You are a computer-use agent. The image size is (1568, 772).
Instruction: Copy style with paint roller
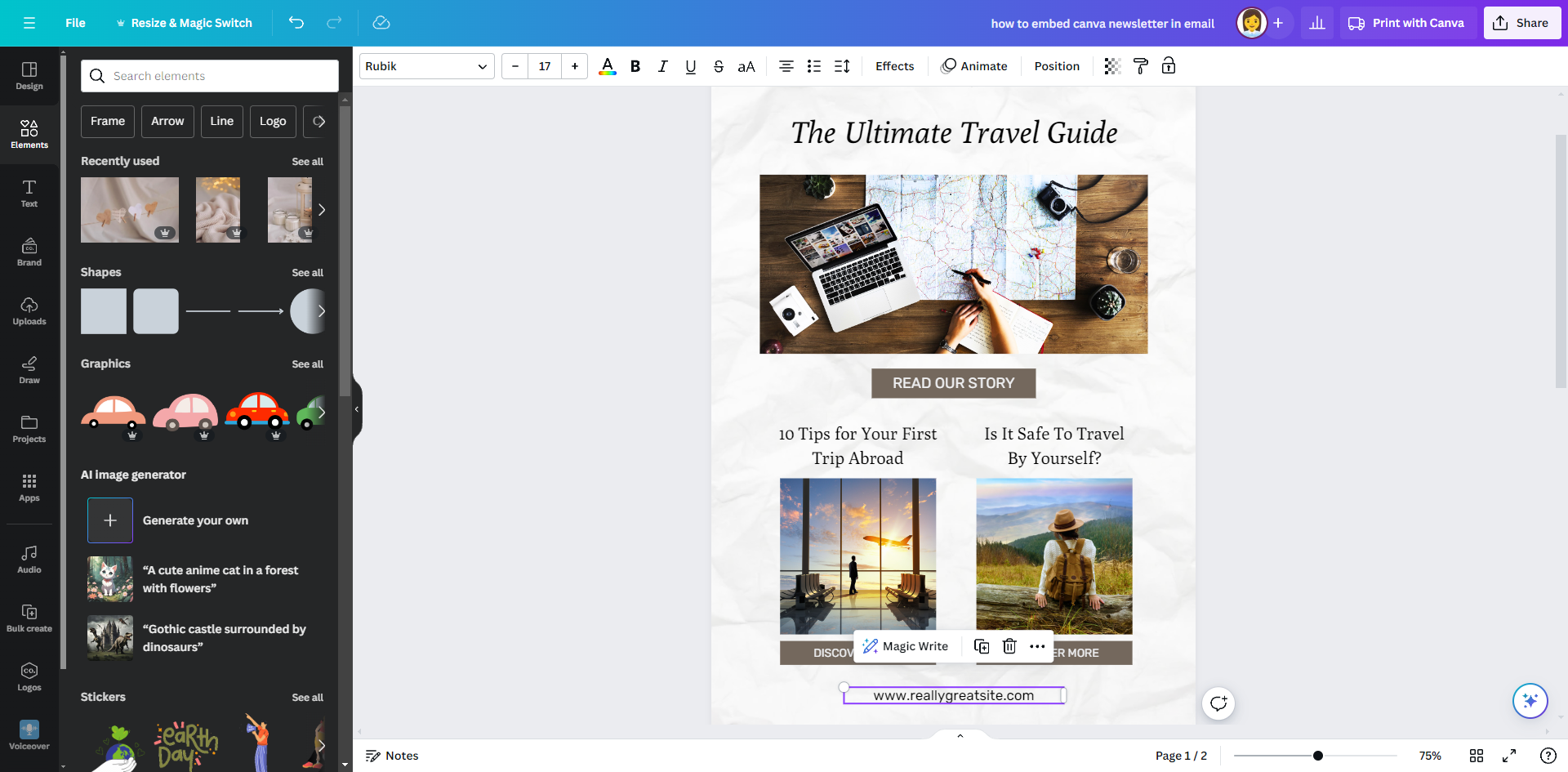click(x=1141, y=66)
